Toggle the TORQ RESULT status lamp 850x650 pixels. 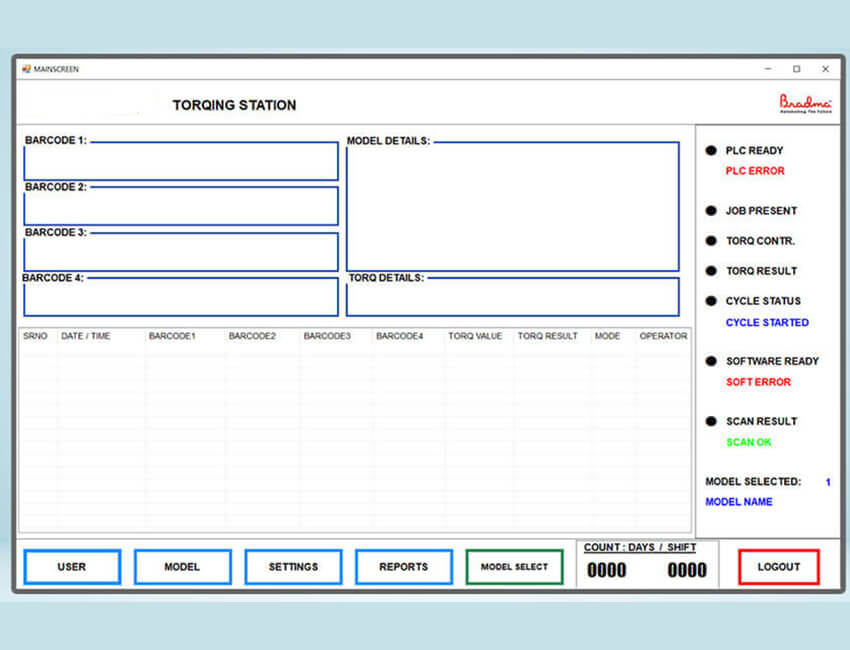point(710,271)
